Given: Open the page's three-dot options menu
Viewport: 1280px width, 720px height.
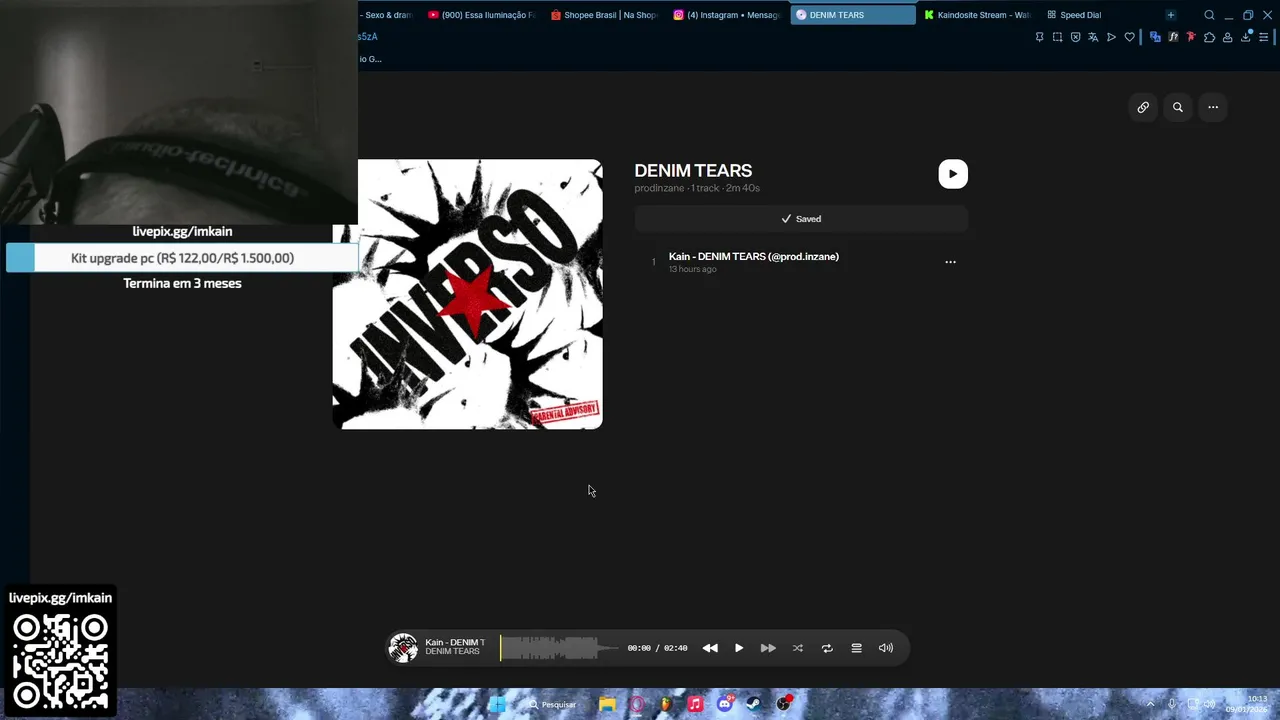Looking at the screenshot, I should tap(1213, 107).
